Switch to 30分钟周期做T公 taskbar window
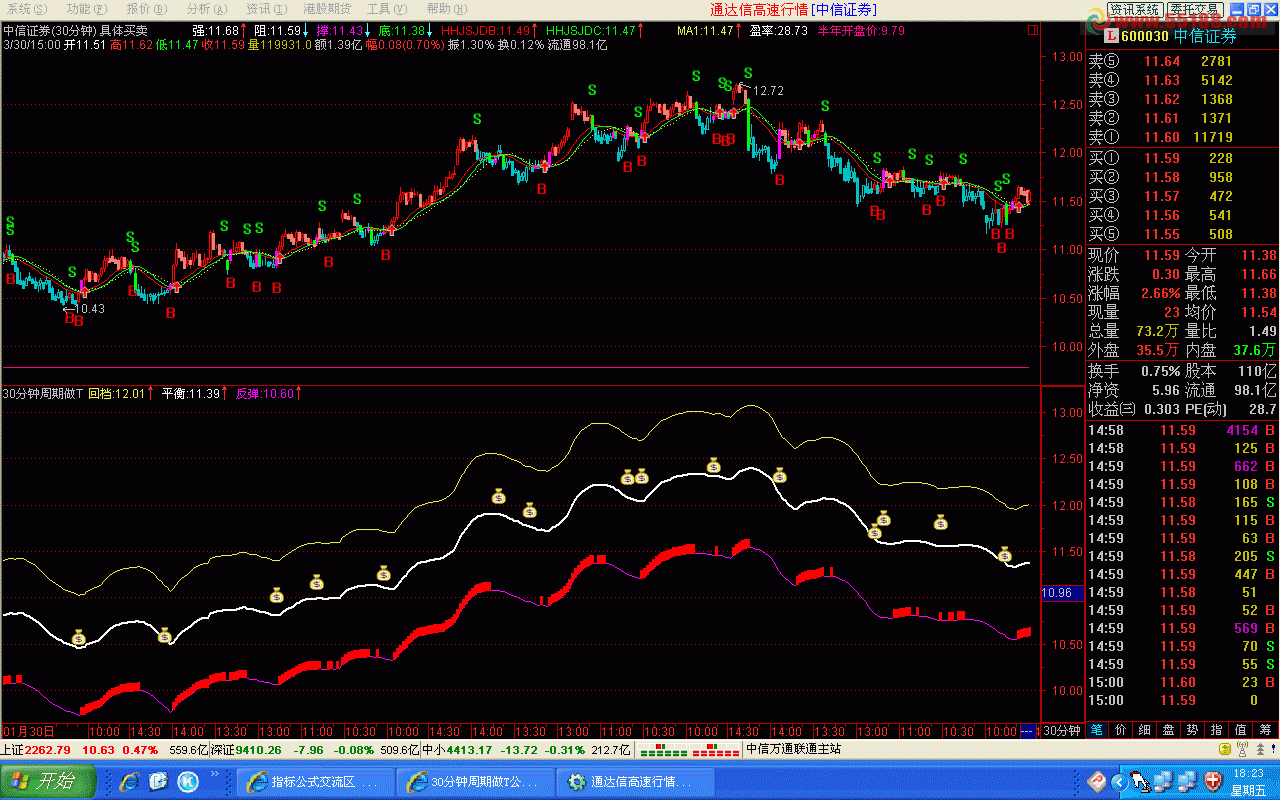The width and height of the screenshot is (1280, 800). point(476,782)
